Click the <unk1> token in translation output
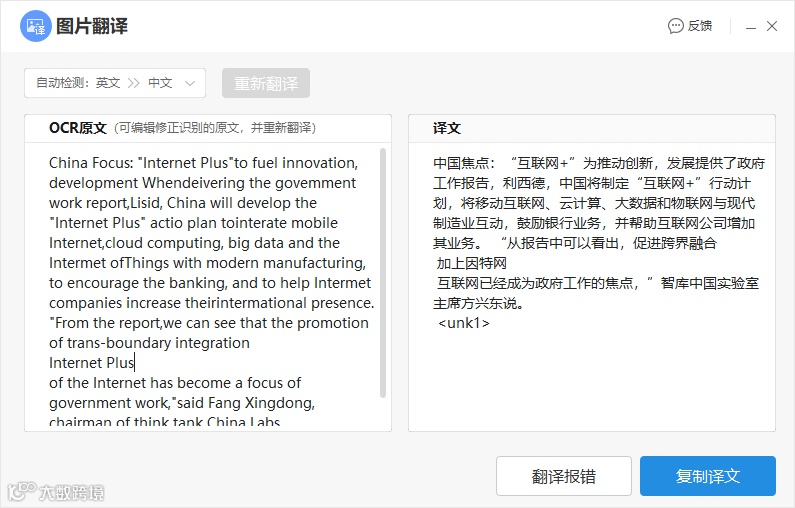The image size is (795, 508). coord(463,323)
